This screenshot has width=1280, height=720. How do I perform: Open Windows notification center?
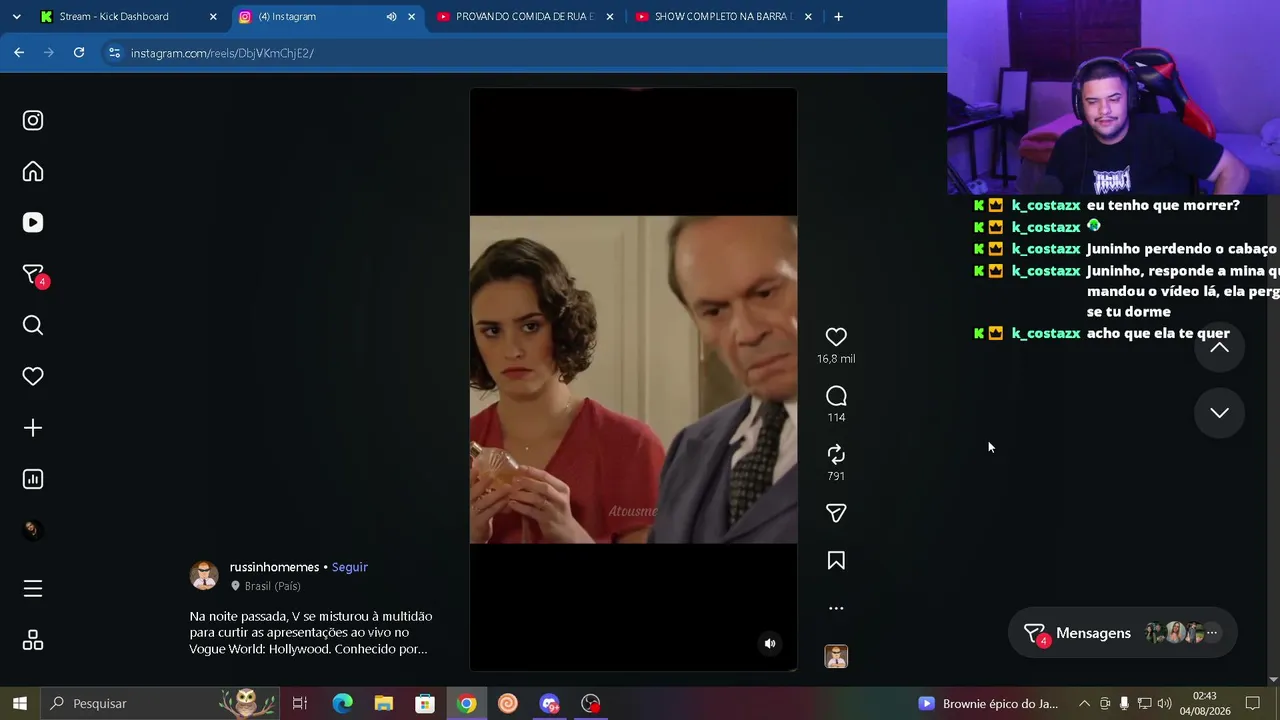coord(1252,704)
